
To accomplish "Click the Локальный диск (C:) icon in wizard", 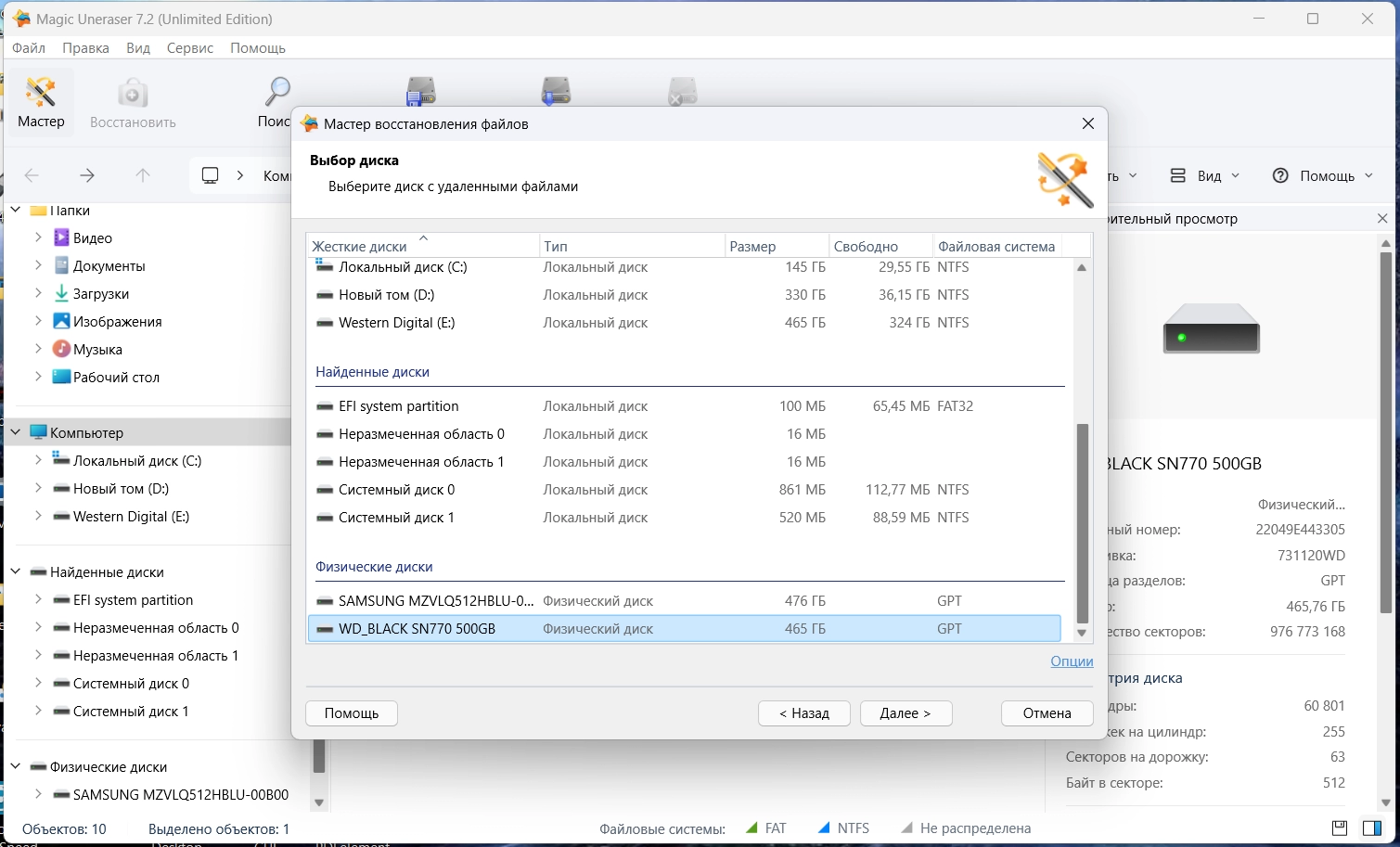I will 325,267.
